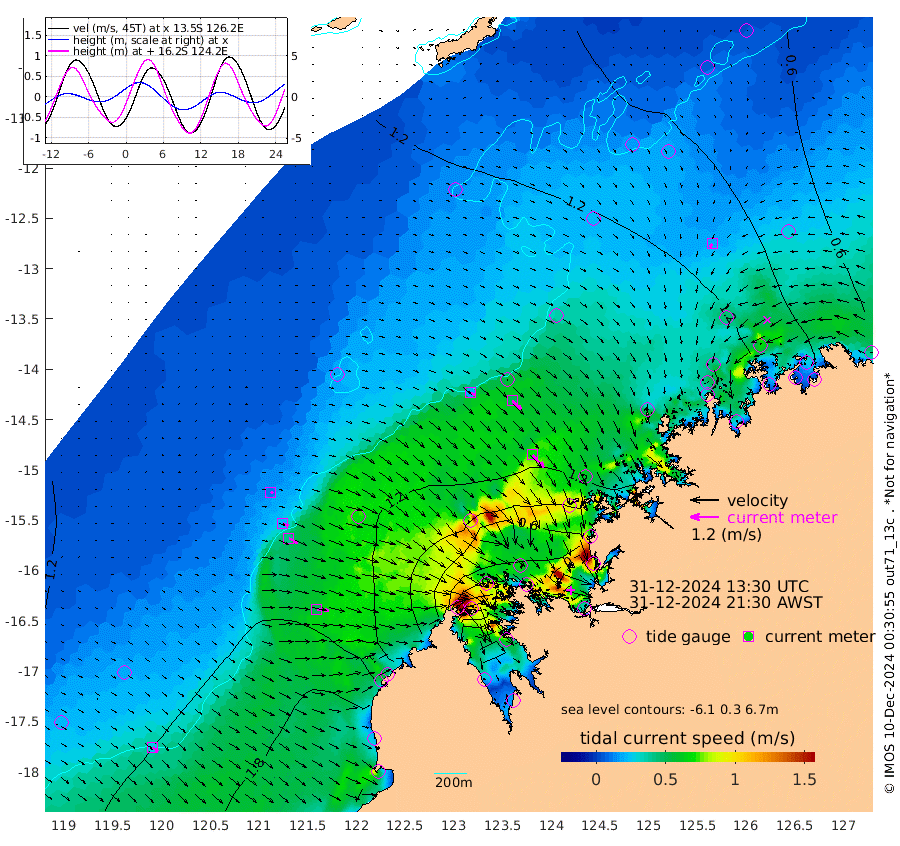The image size is (900, 846).
Task: Click the dark red end of speed colorbar
Action: (x=810, y=756)
